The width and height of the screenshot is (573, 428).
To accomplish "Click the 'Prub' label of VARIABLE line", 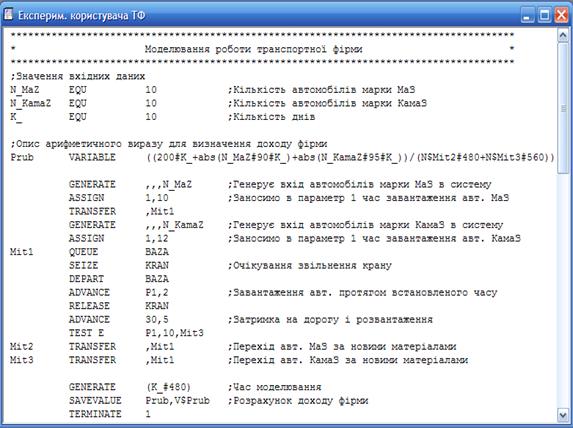I will (x=22, y=157).
